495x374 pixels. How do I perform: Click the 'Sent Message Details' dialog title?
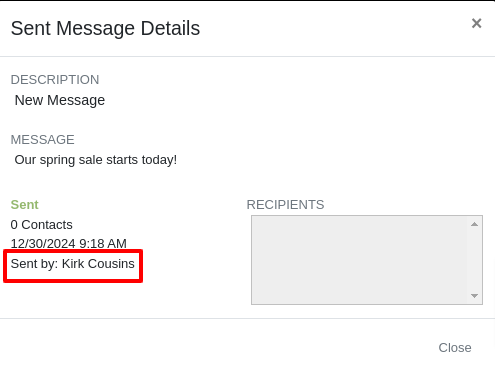point(105,28)
